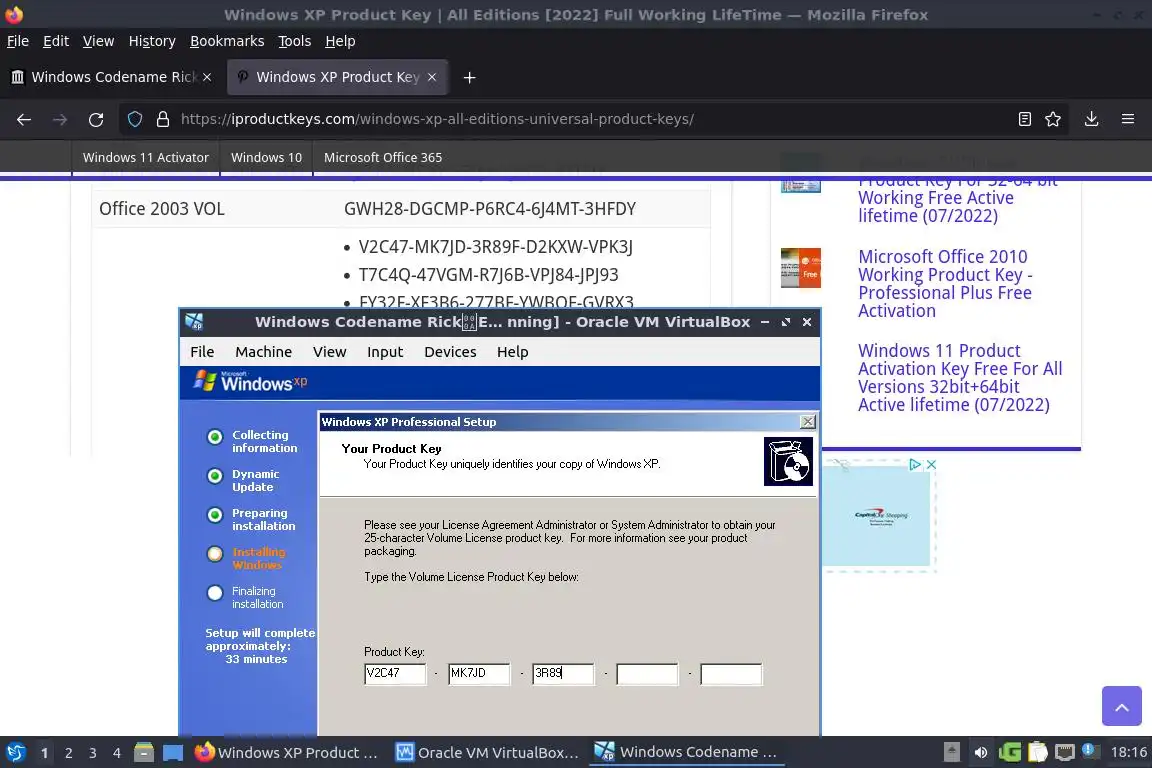This screenshot has height=768, width=1152.
Task: Open Firefox Tools menu
Action: 295,41
